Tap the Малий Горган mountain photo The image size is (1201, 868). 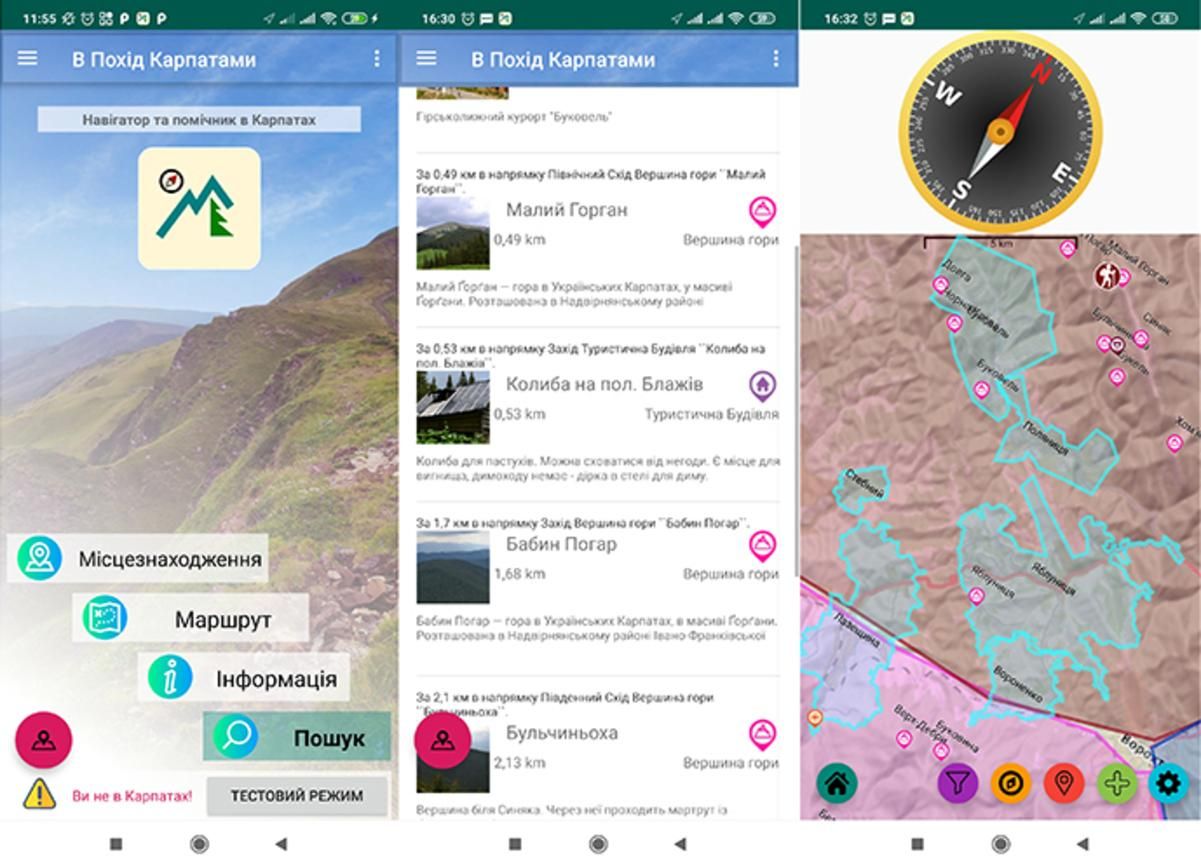click(x=453, y=232)
